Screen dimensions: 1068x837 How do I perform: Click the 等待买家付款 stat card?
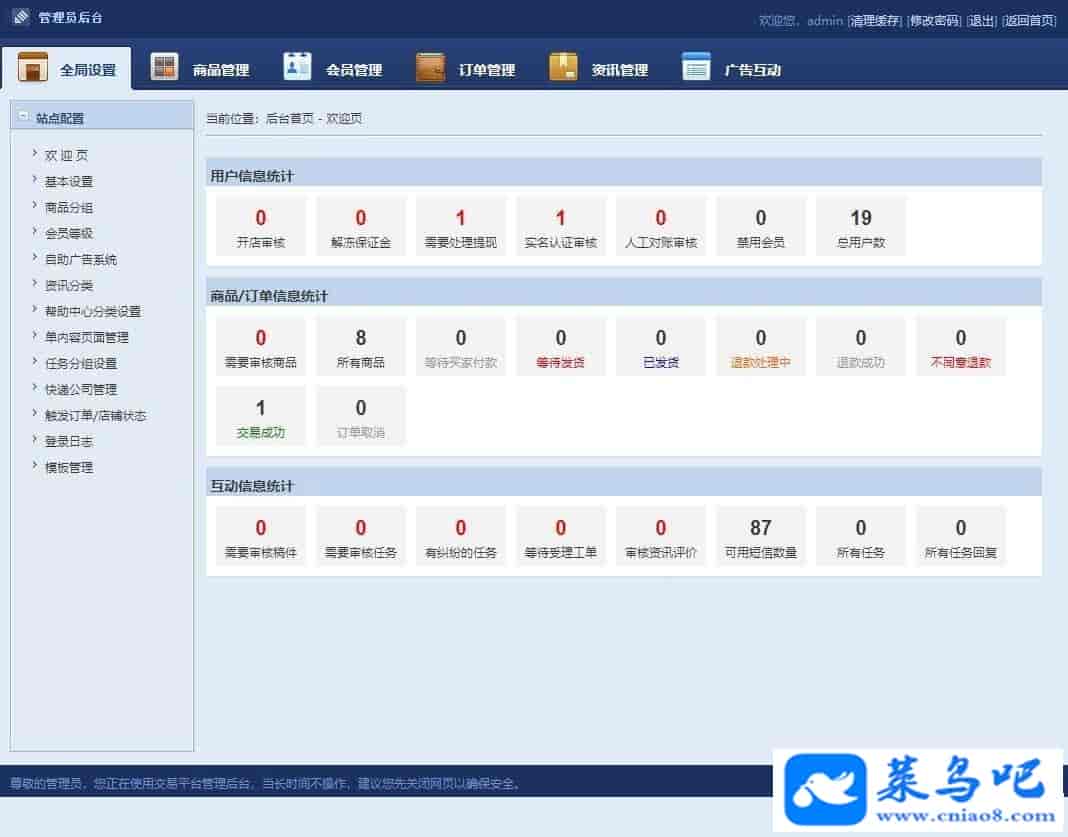click(x=461, y=347)
